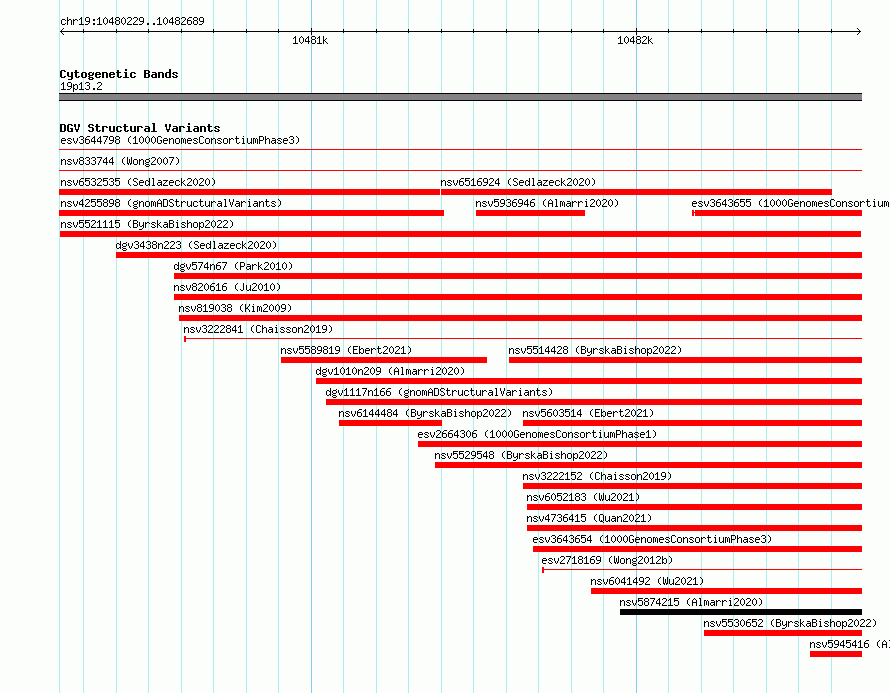Click the gray 19p13.2 cytogenetic band
The image size is (890, 693).
(x=460, y=97)
